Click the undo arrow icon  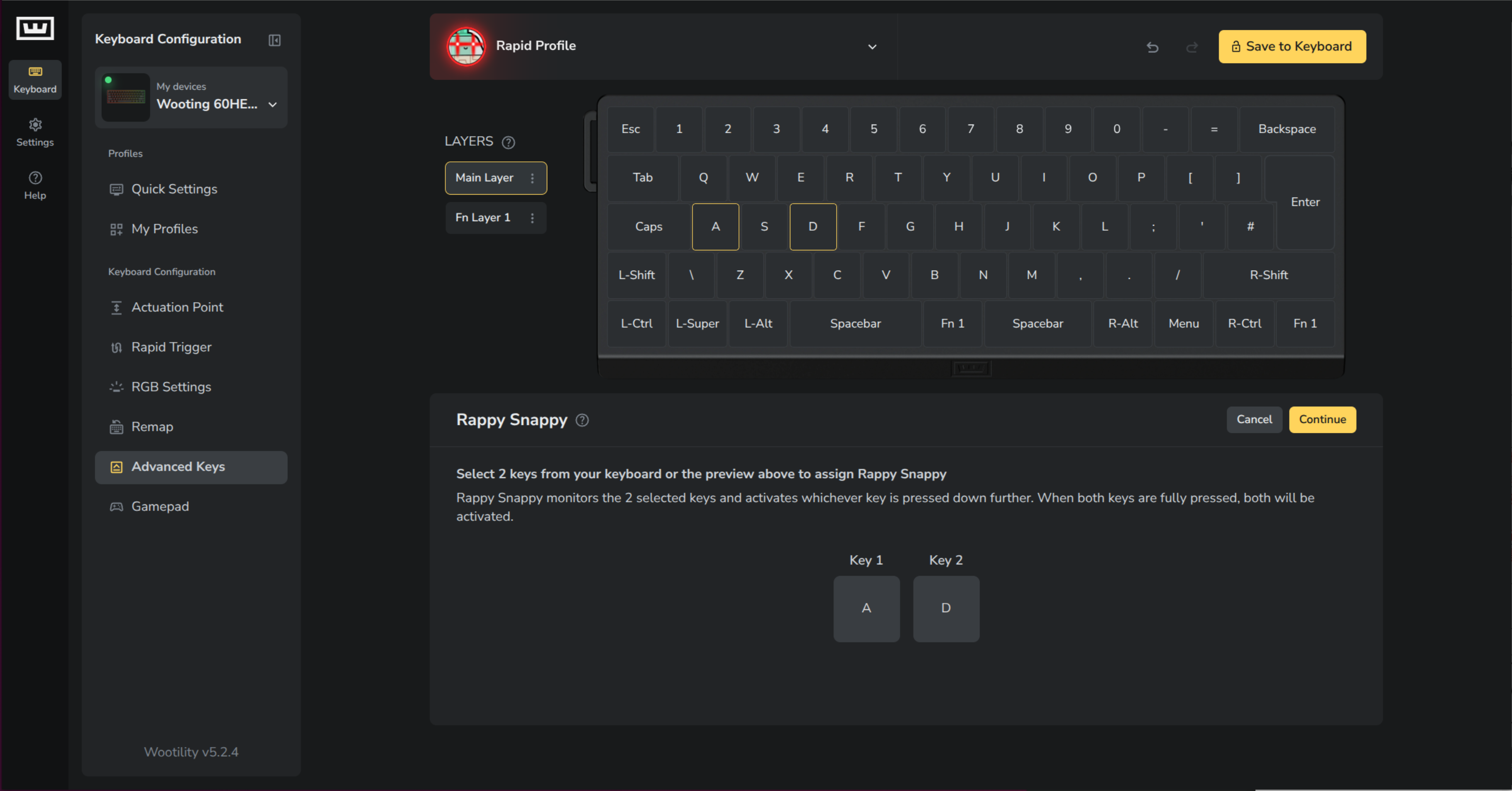[1152, 48]
